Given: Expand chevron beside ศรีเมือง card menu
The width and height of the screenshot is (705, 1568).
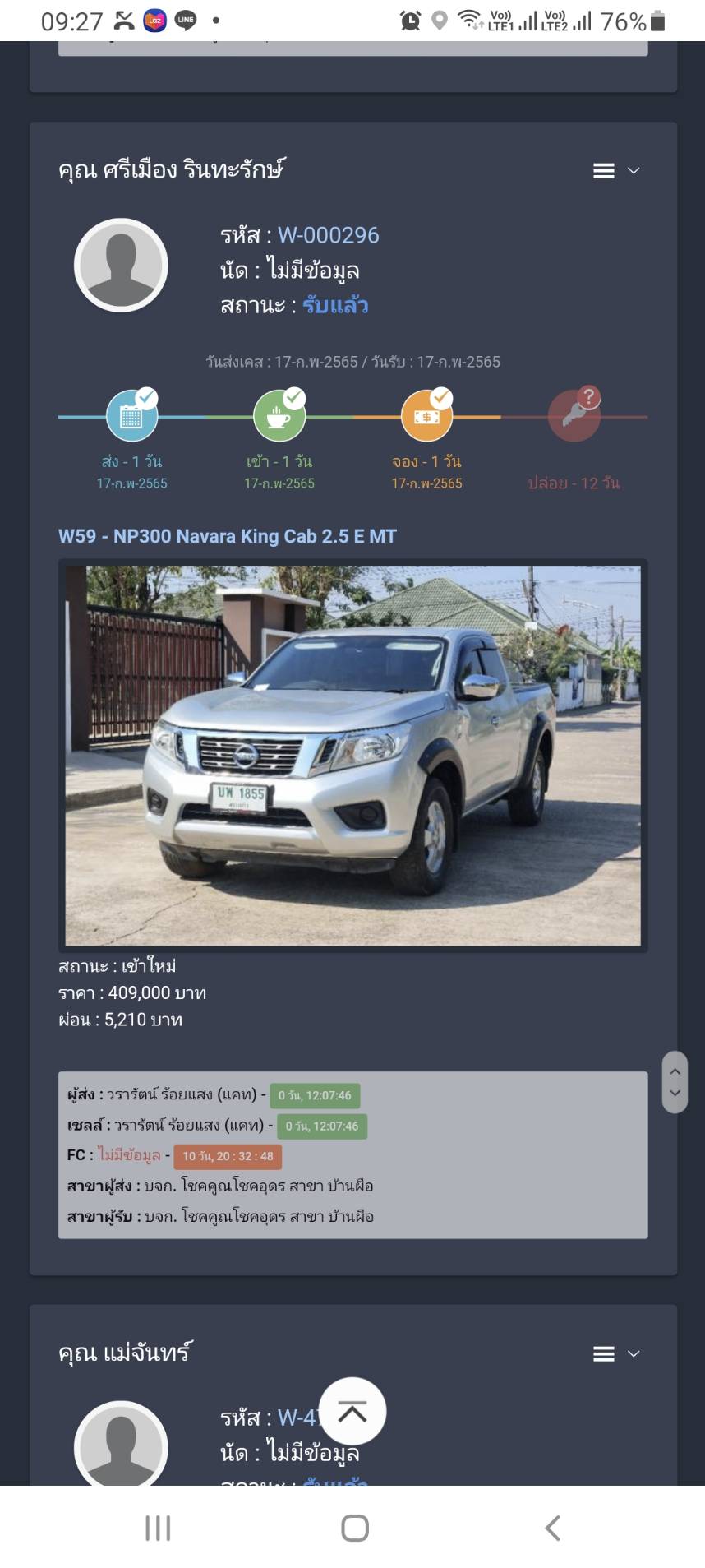Looking at the screenshot, I should [x=634, y=171].
